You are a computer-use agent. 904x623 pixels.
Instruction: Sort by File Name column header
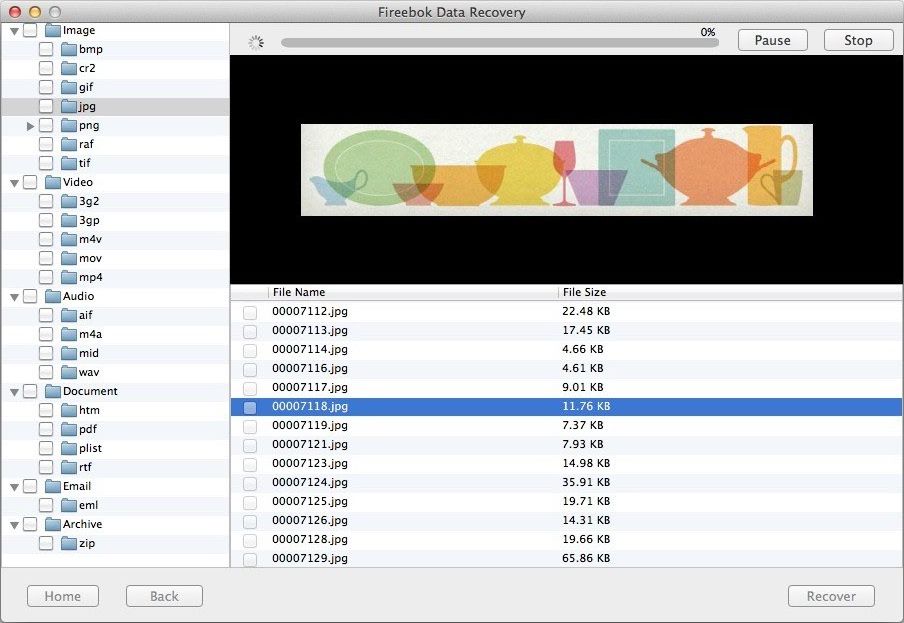[x=413, y=292]
